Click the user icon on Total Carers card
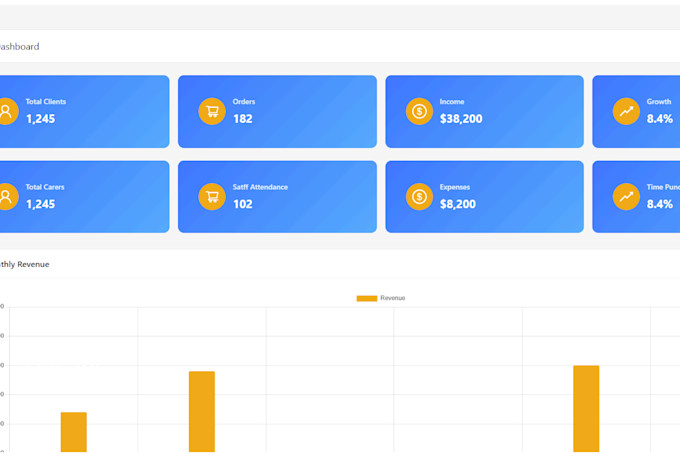This screenshot has height=459, width=680. point(8,197)
